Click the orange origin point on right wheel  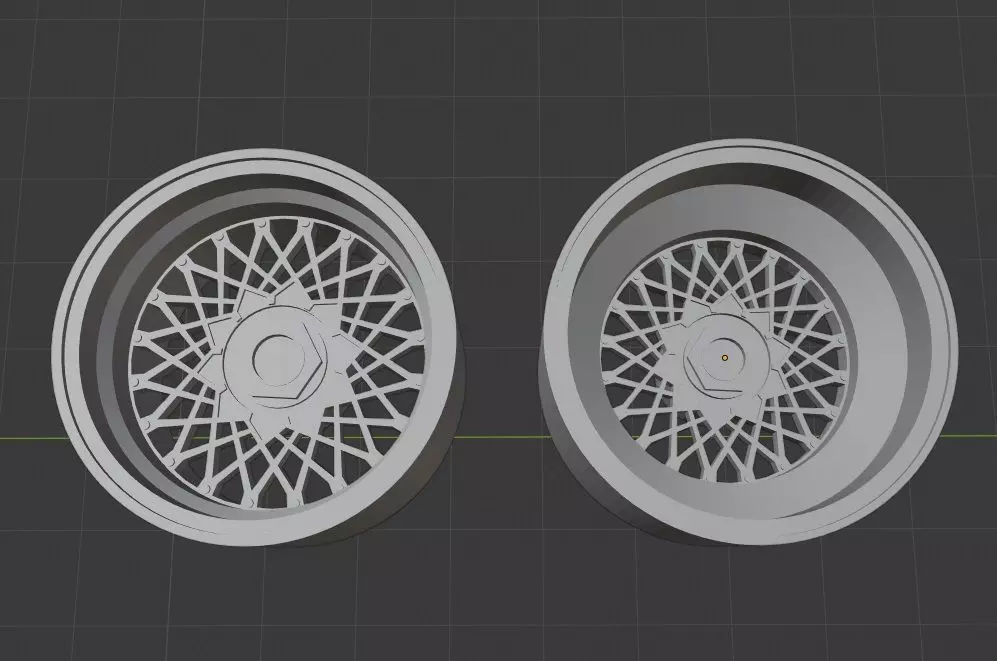pyautogui.click(x=724, y=358)
